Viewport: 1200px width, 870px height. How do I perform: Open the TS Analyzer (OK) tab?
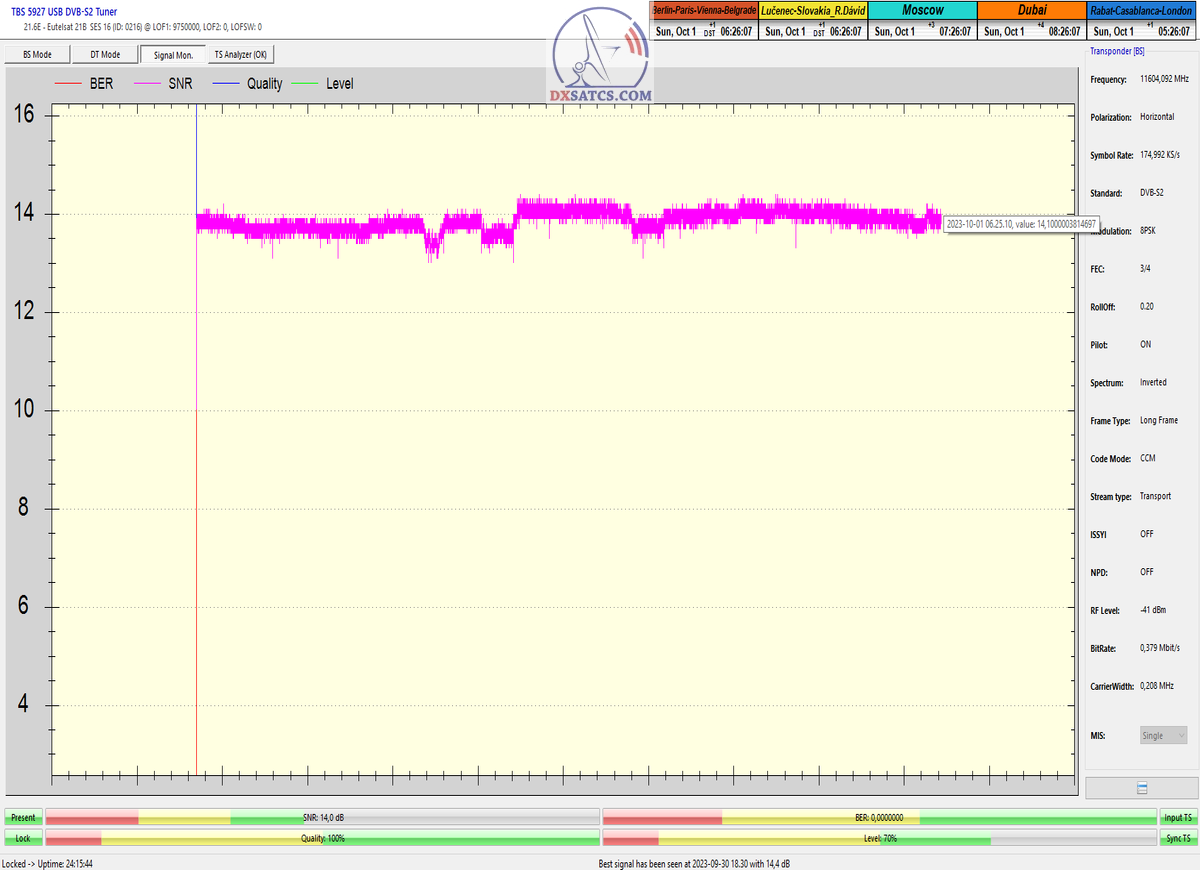coord(240,55)
